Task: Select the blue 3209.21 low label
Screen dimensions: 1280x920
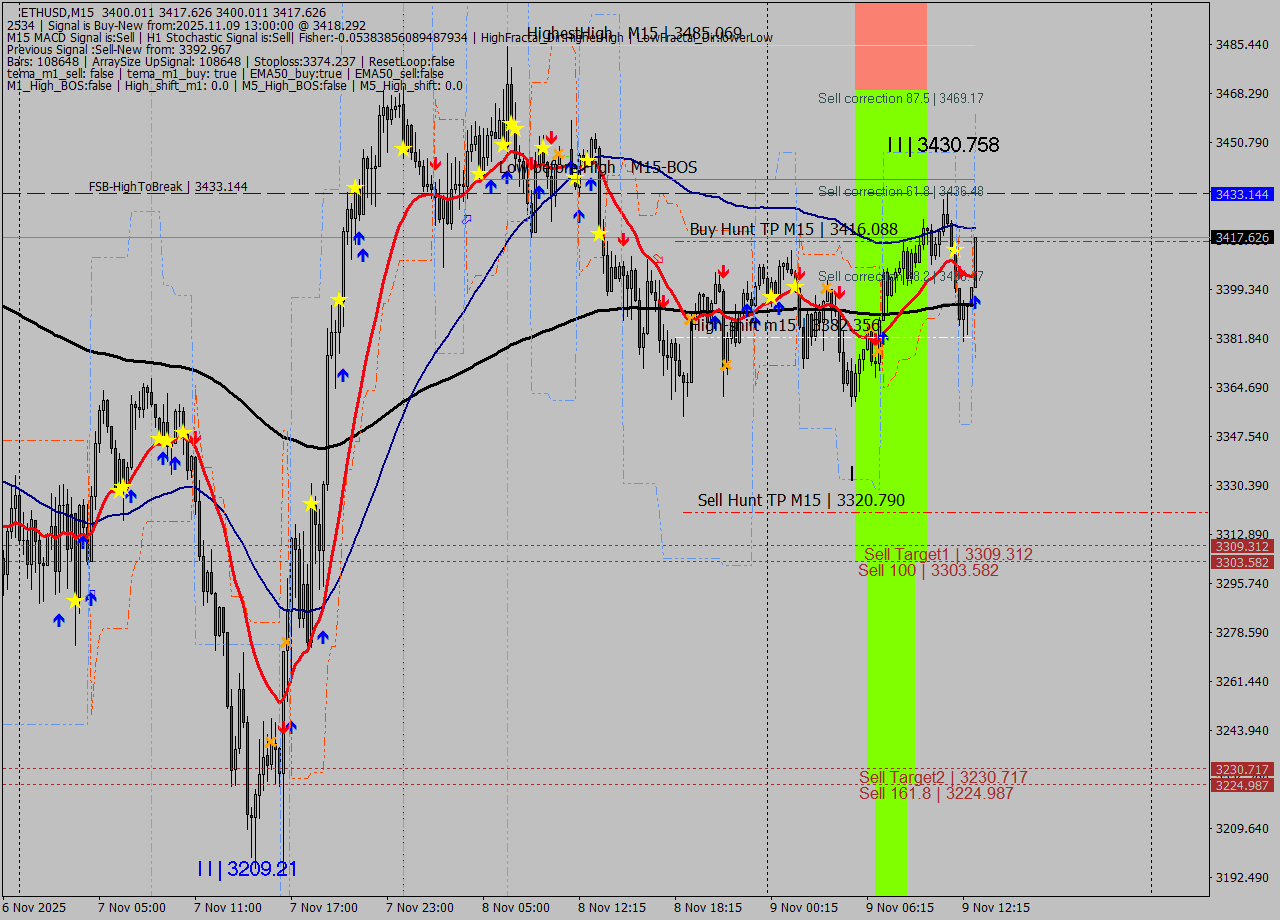Action: [247, 869]
